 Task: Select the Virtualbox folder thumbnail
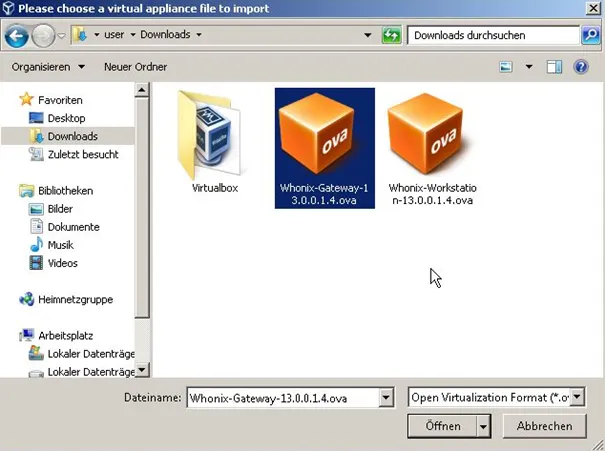tap(209, 135)
